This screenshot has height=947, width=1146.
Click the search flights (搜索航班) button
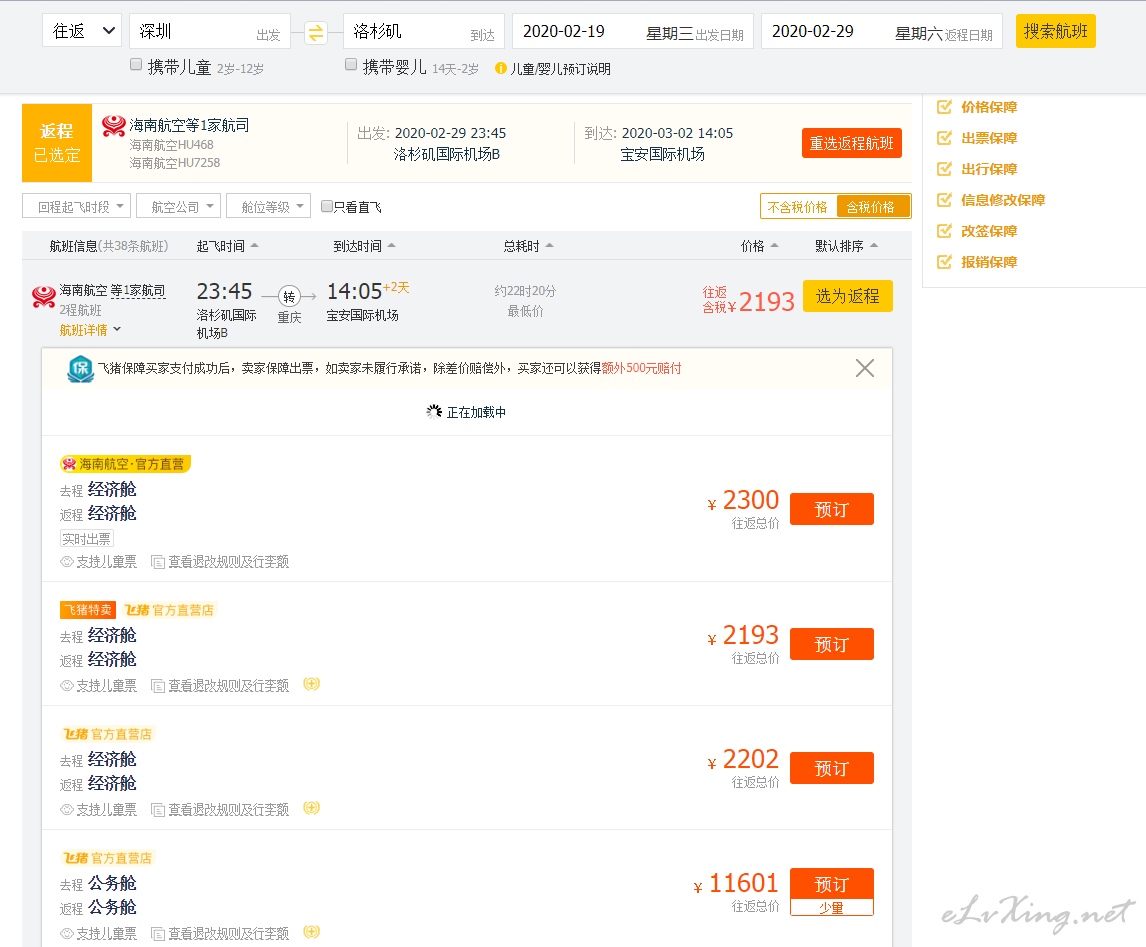coord(1055,31)
